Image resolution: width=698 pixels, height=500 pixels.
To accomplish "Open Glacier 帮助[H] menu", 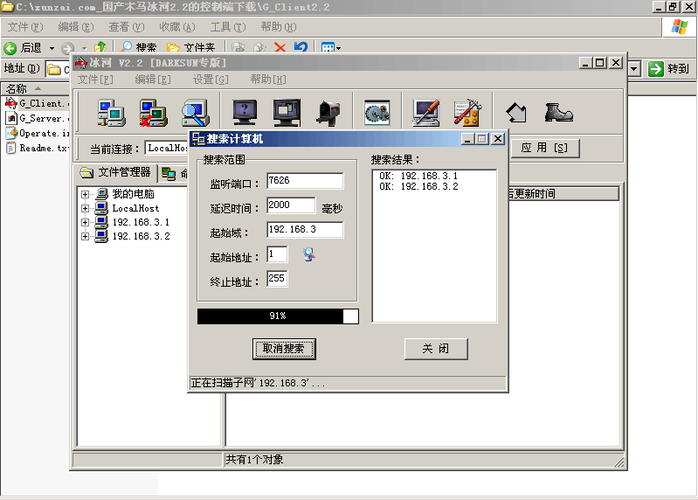I will click(x=268, y=79).
